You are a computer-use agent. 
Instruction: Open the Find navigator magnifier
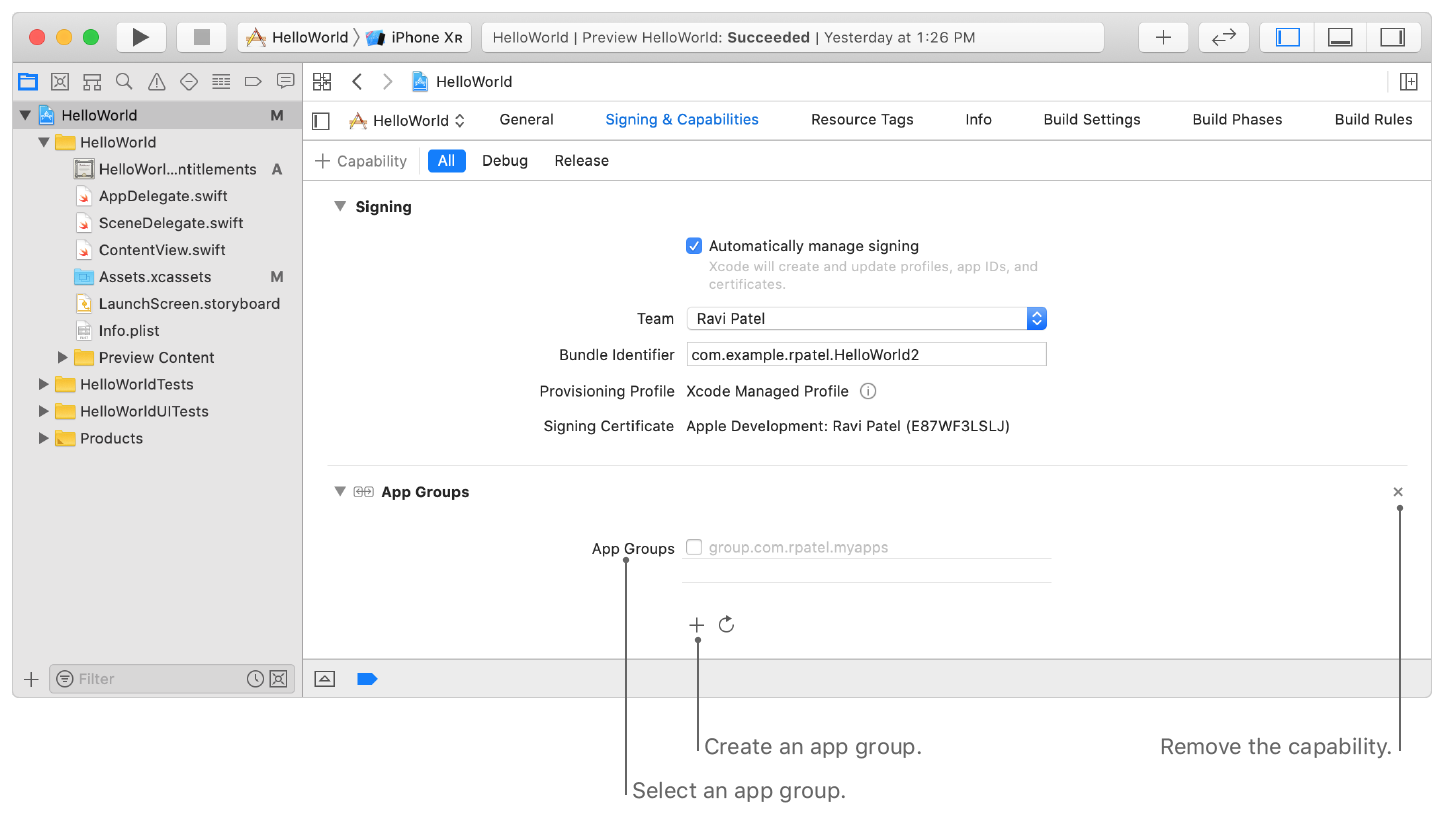point(124,81)
